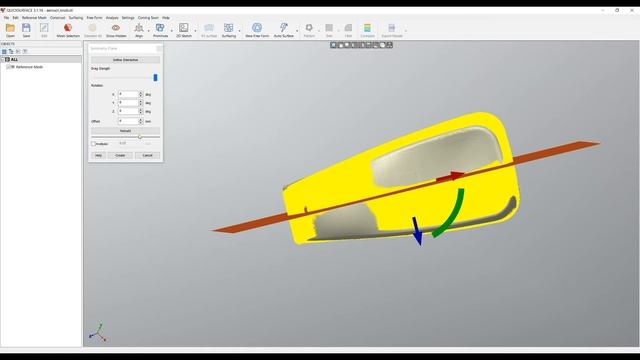Increase Offset with stepper arrow
The width and height of the screenshot is (640, 360).
(141, 120)
